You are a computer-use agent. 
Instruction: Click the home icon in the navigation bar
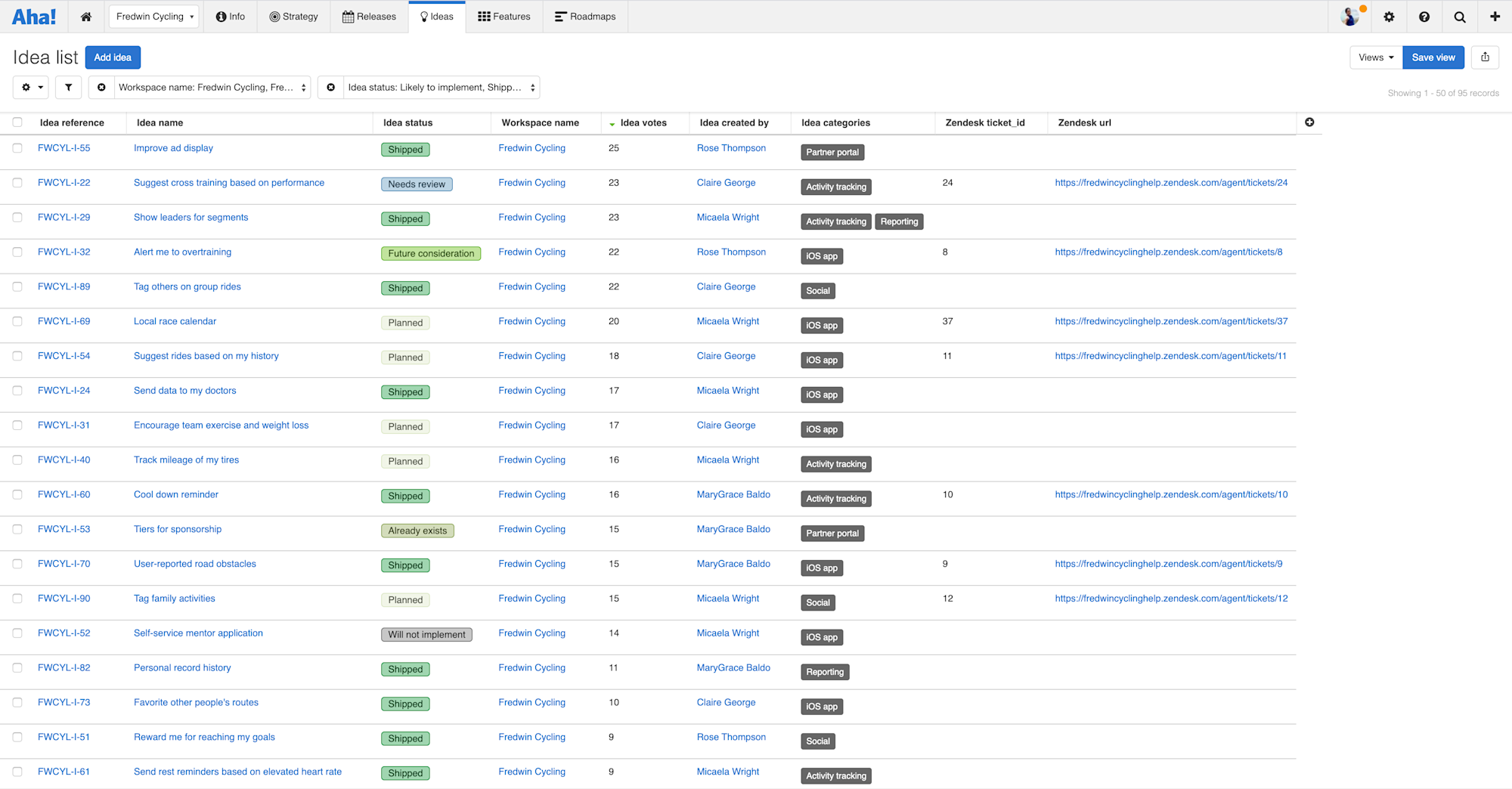[x=86, y=16]
